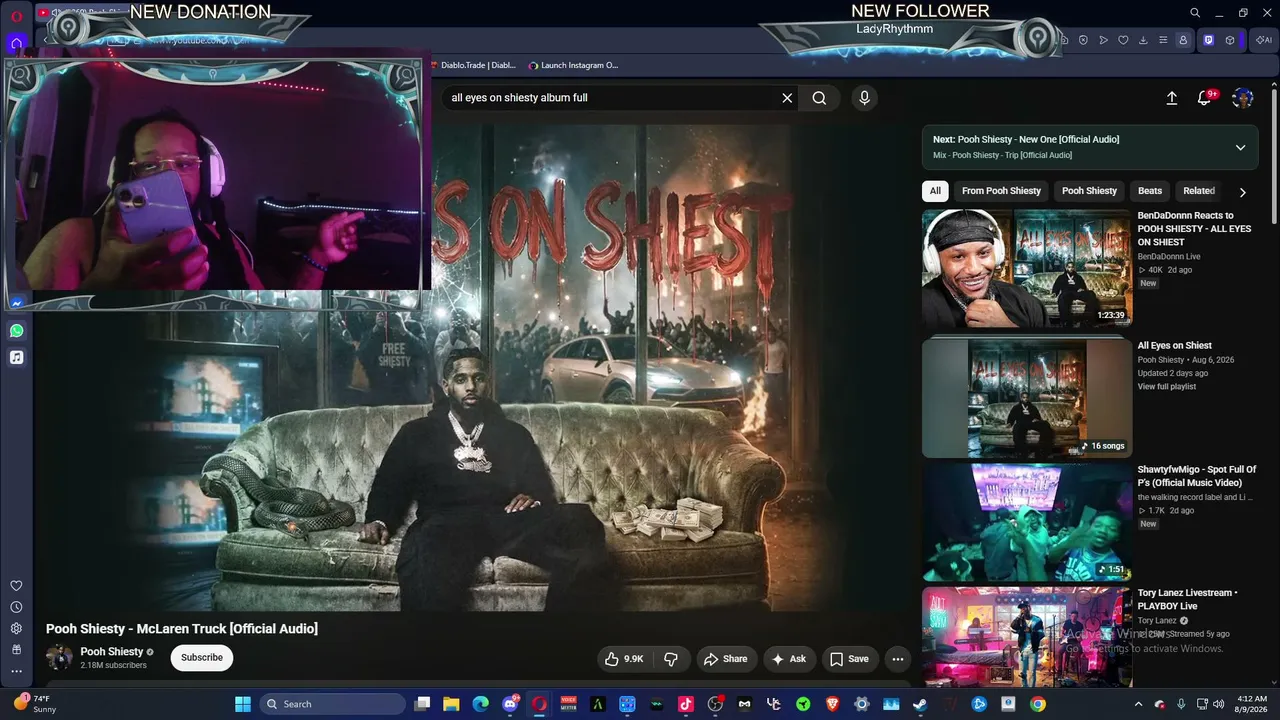Click the three-dots sidebar setup button
This screenshot has width=1280, height=720.
tap(16, 671)
